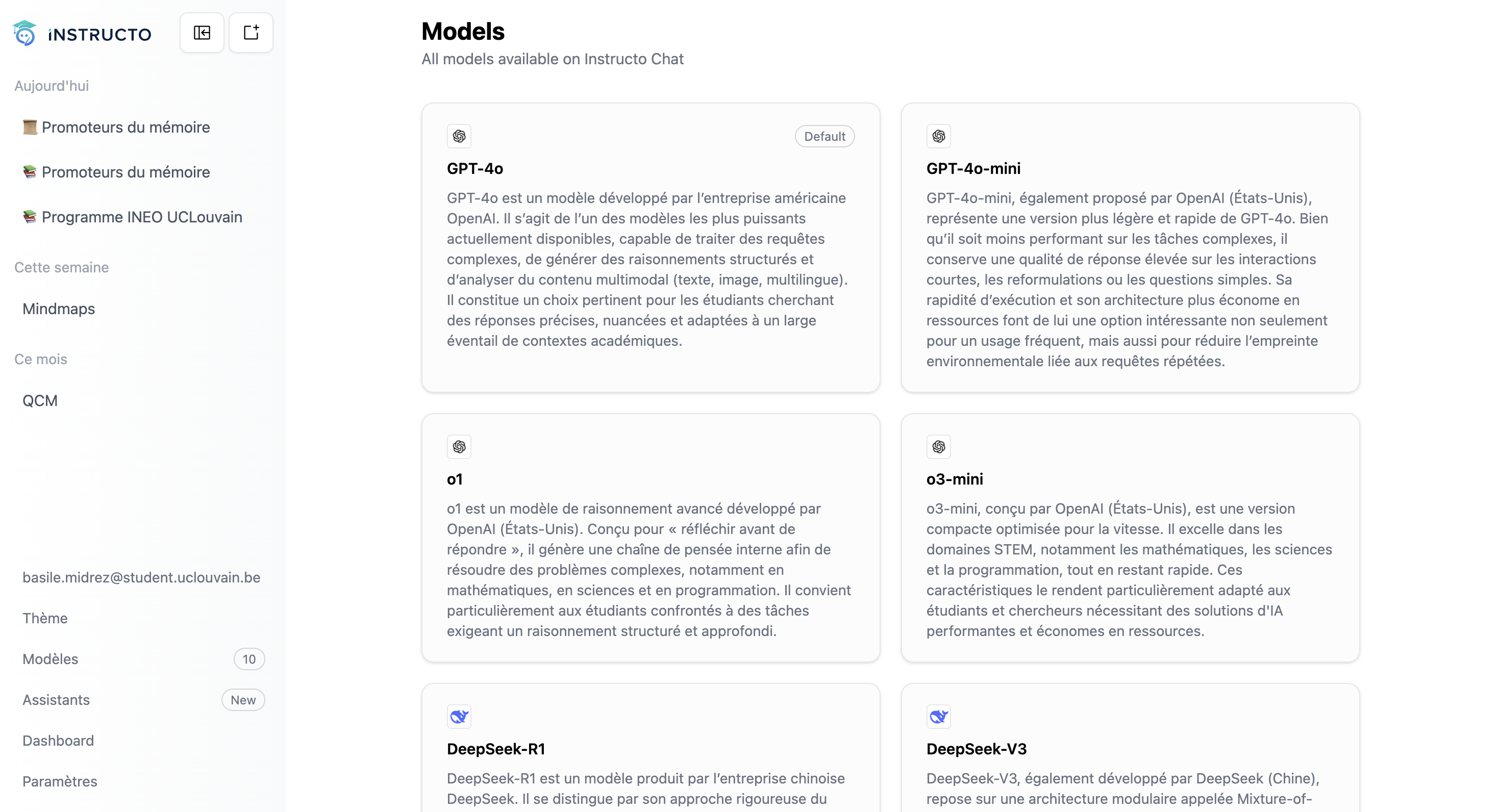Click the OpenAI icon on o3-mini card
The image size is (1500, 812).
point(938,446)
